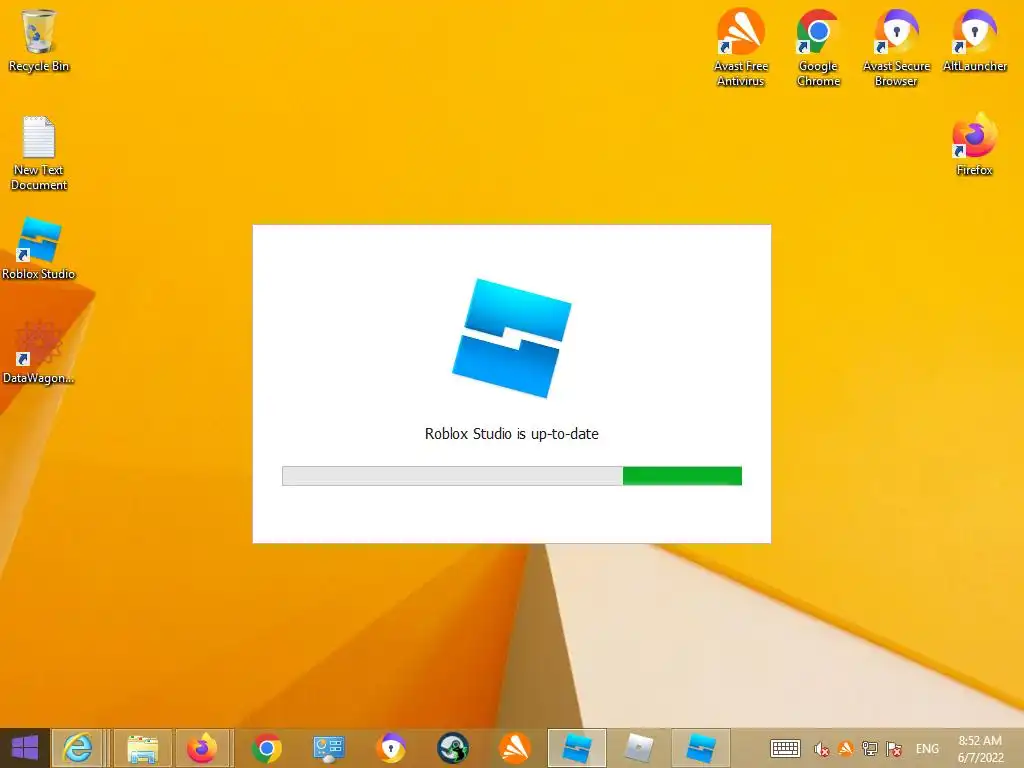
Task: Open Avast Antivirus from the taskbar
Action: (x=515, y=748)
